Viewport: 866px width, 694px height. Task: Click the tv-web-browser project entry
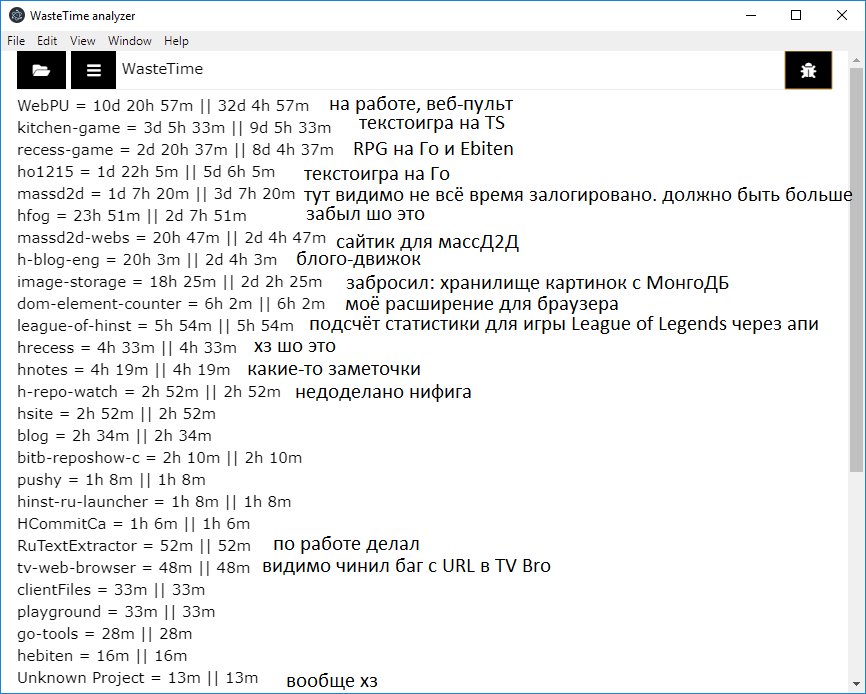click(133, 567)
